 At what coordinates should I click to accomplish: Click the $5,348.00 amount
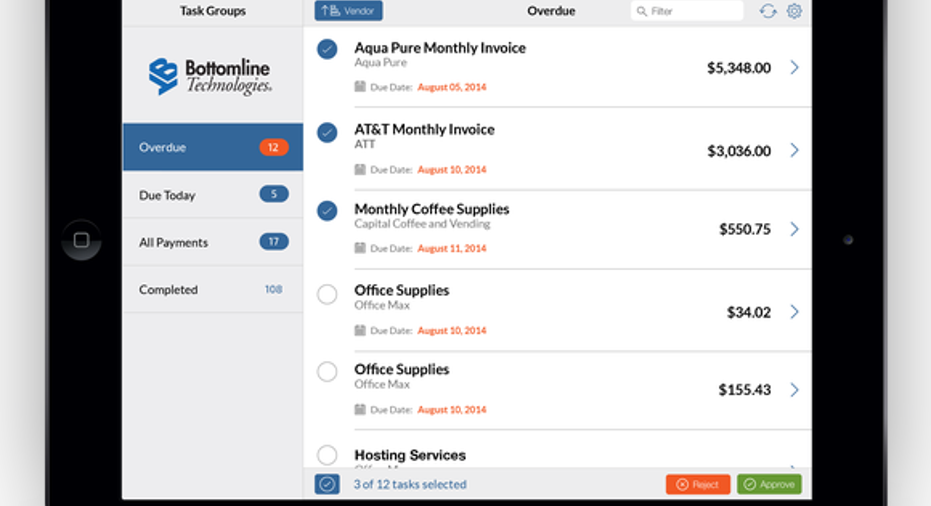[739, 68]
